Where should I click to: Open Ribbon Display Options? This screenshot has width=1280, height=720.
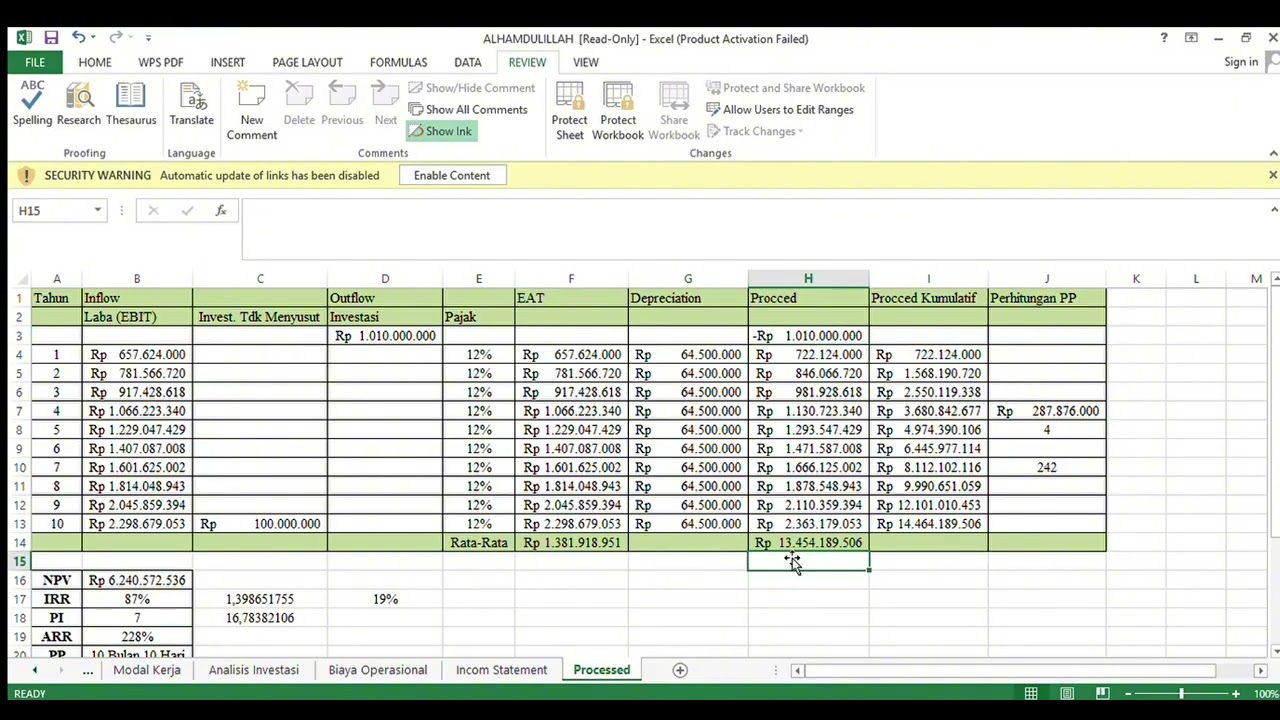pos(1191,38)
